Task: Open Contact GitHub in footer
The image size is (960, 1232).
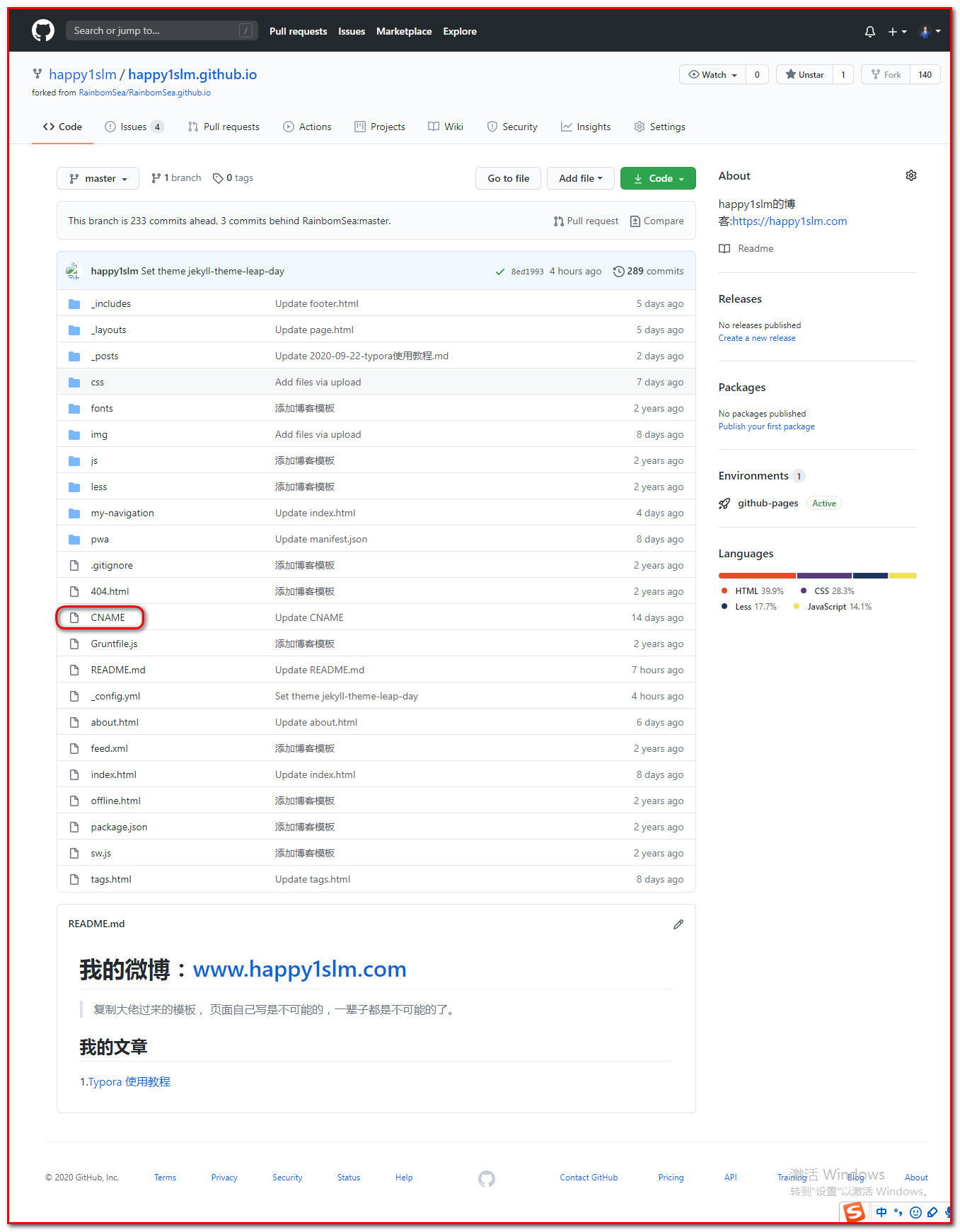Action: click(589, 1178)
